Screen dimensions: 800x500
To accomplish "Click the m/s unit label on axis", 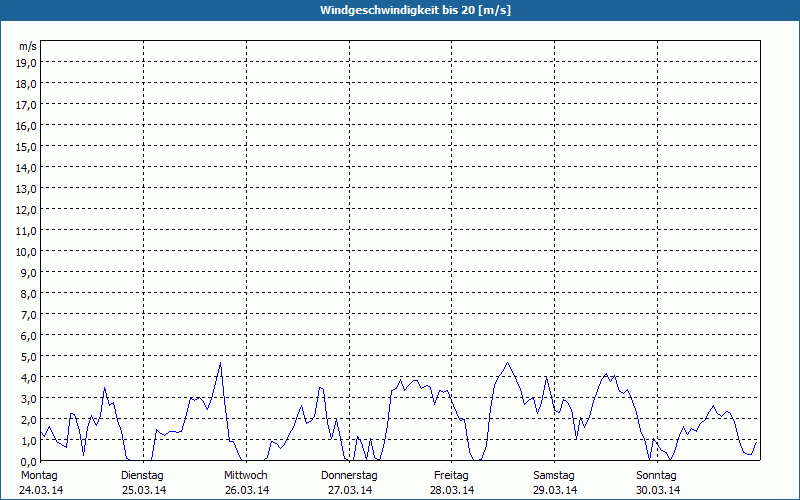I will click(x=28, y=46).
